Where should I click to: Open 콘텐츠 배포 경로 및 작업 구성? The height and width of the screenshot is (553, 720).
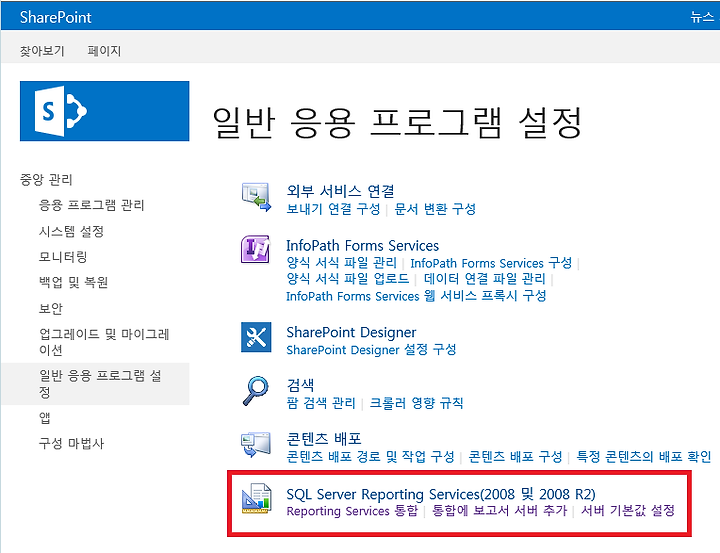pos(370,457)
